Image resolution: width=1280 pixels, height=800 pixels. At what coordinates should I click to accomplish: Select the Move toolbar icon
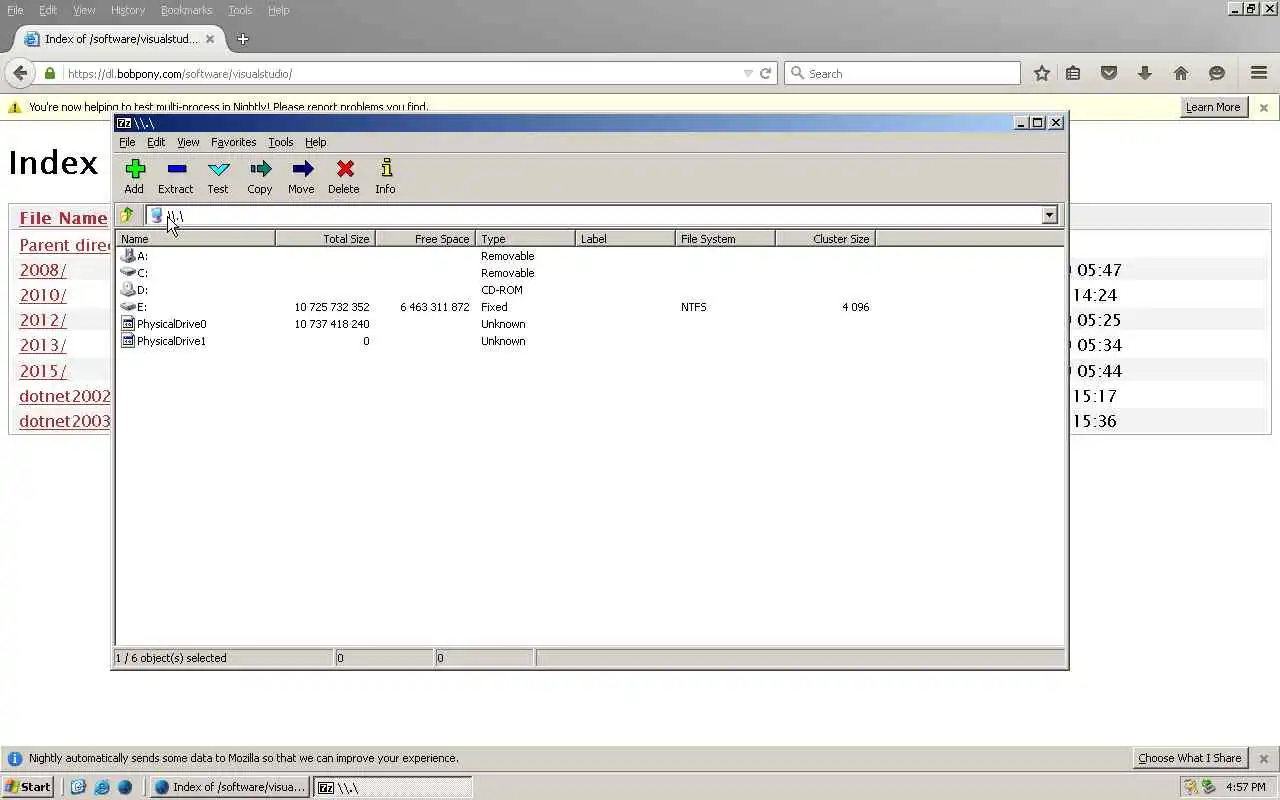[x=301, y=176]
